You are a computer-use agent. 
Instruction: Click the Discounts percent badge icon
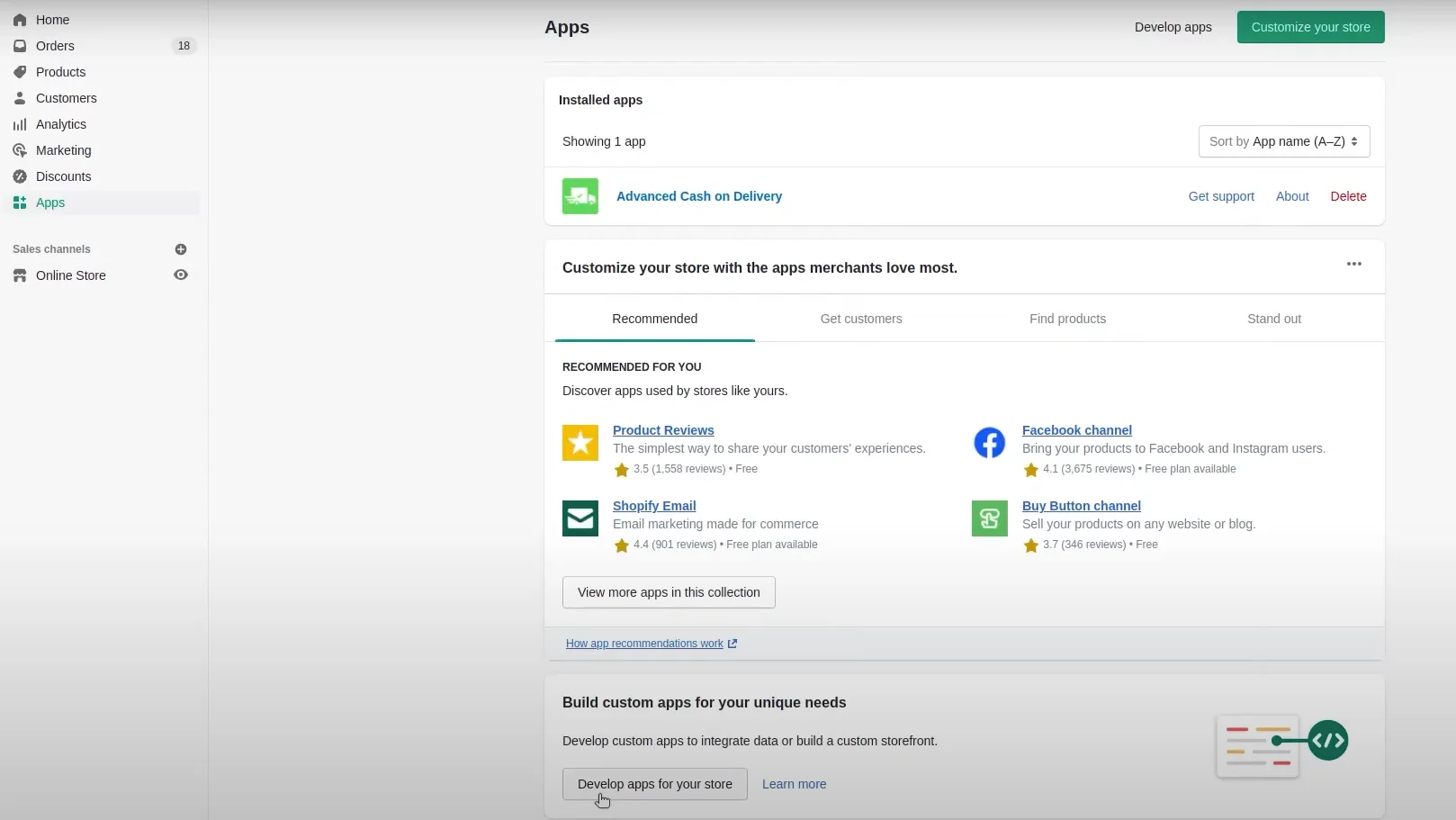20,176
